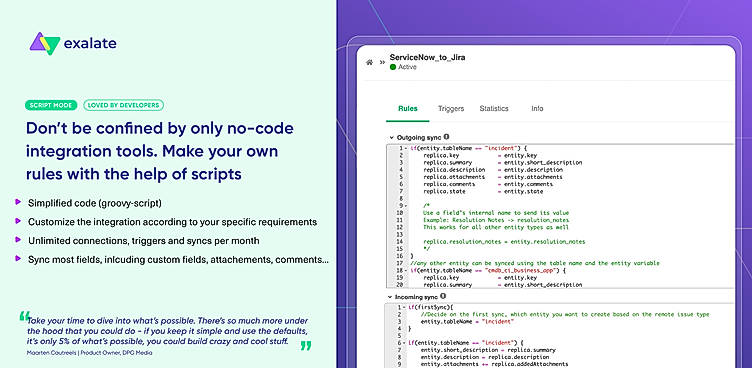
Task: Click the 'Customize the integration' bullet text
Action: click(172, 222)
